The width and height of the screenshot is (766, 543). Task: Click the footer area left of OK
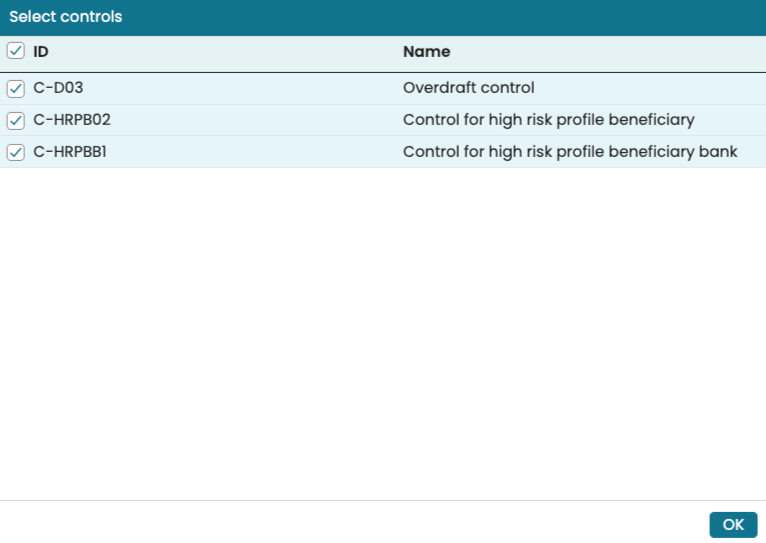coord(350,523)
